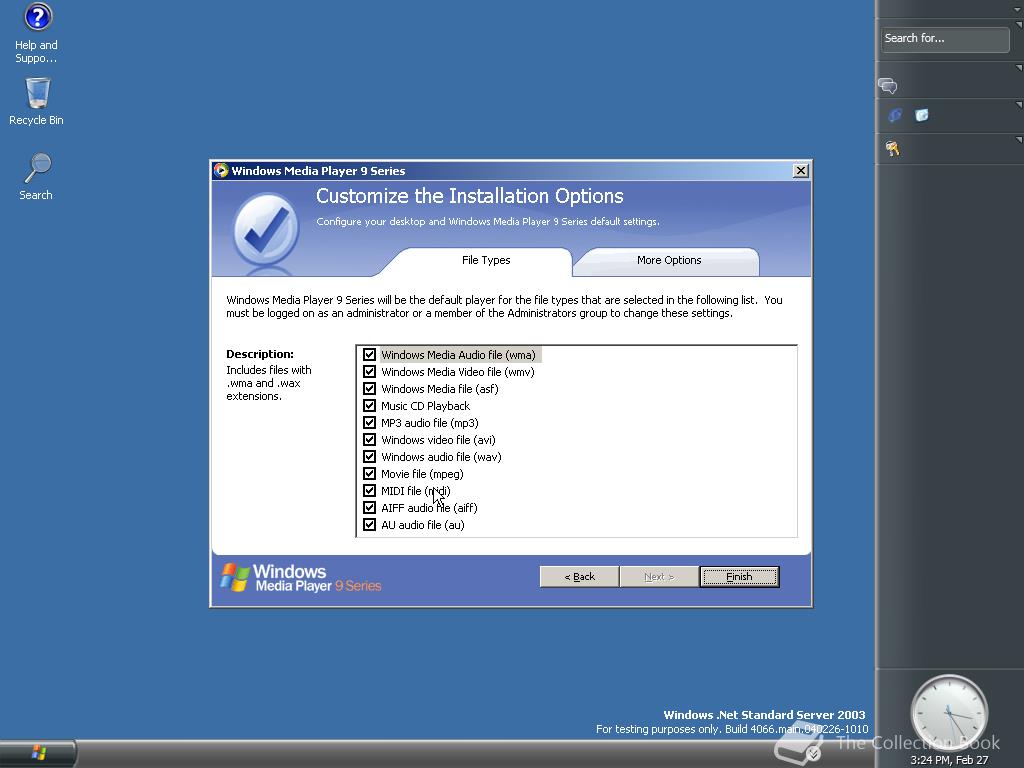1024x768 pixels.
Task: Uncheck Windows Media Audio file (wma)
Action: 370,355
